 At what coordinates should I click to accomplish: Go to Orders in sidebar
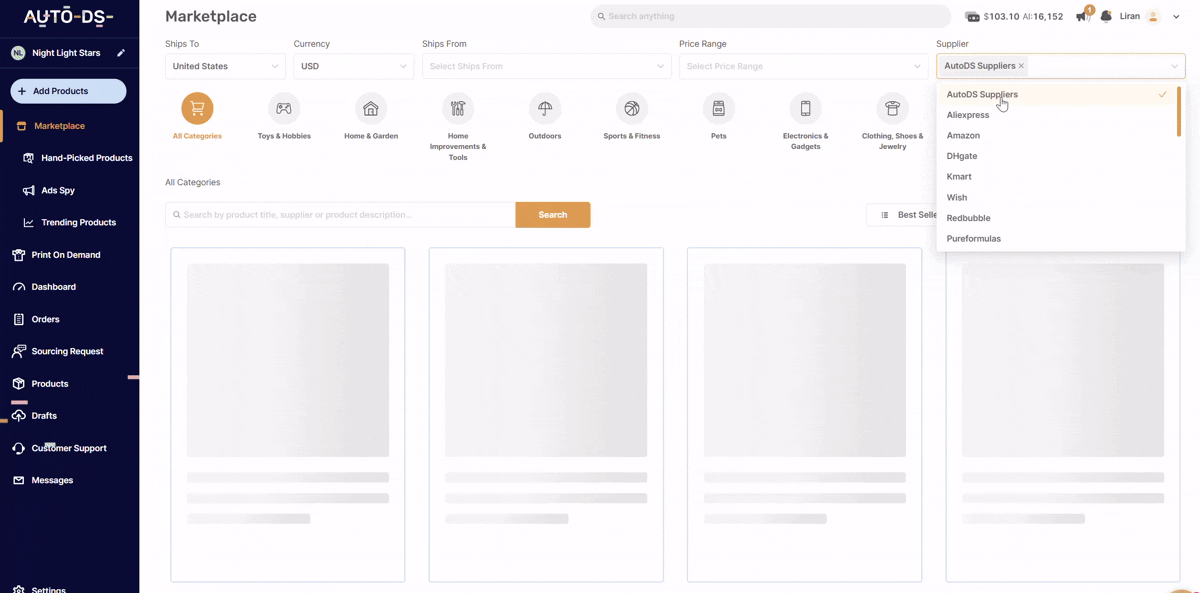tap(45, 319)
